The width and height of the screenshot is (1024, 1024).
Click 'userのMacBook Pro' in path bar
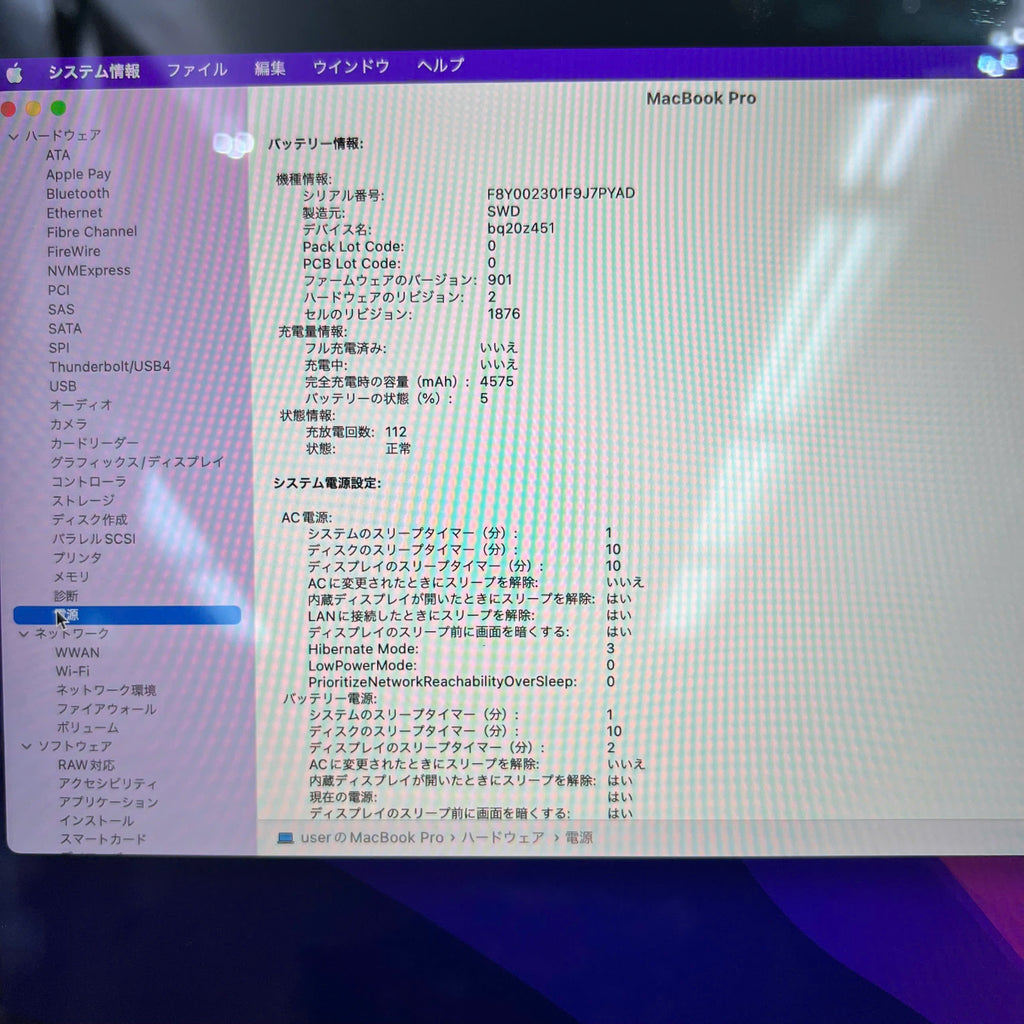tap(372, 838)
